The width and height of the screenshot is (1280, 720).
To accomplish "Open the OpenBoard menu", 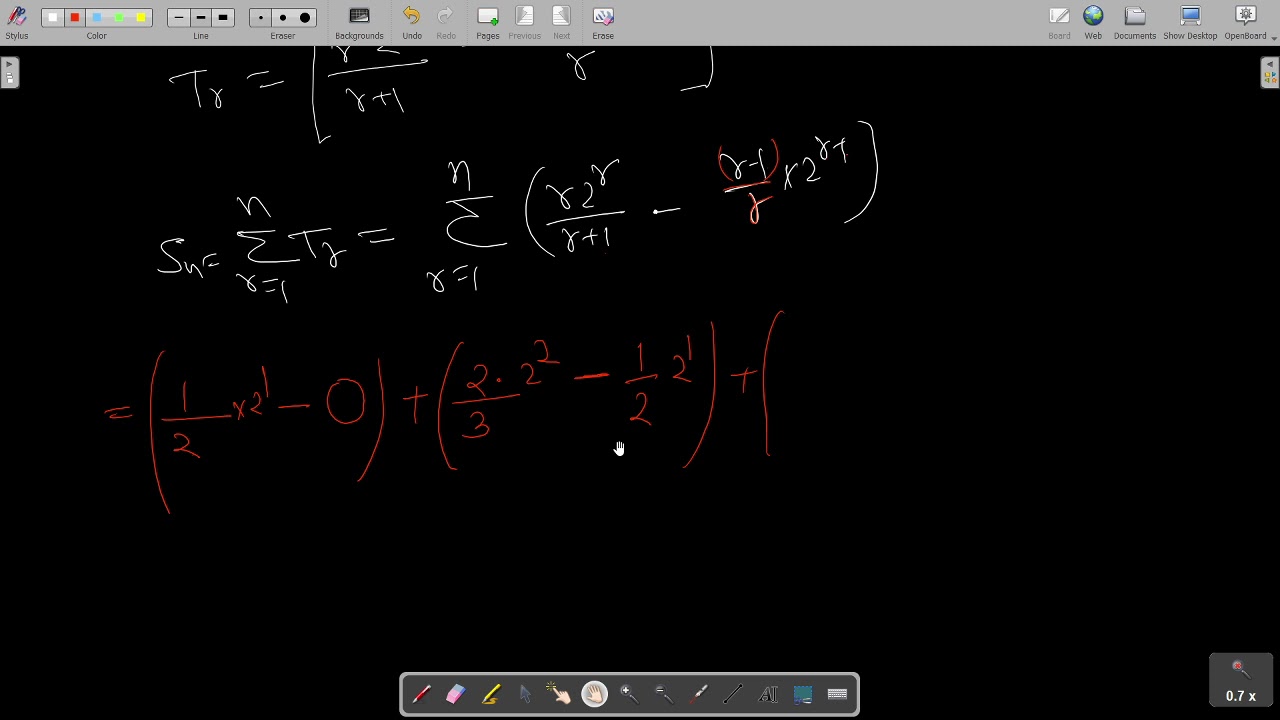I will pyautogui.click(x=1245, y=23).
